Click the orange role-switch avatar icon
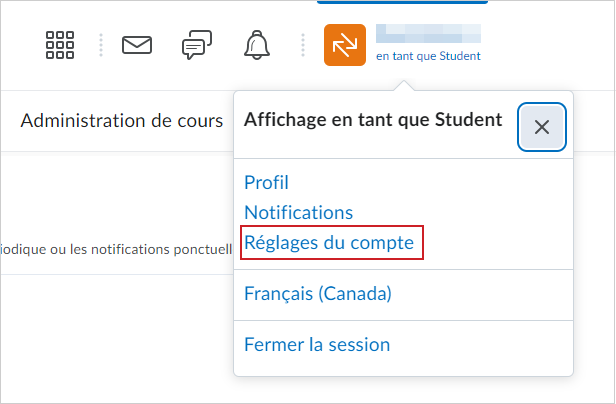The height and width of the screenshot is (404, 616). pos(345,45)
